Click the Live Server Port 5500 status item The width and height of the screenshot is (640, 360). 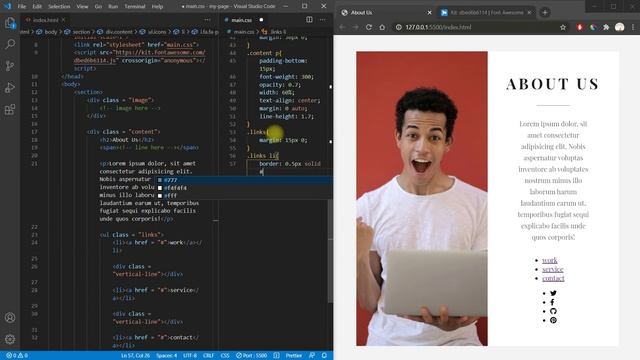tap(251, 356)
